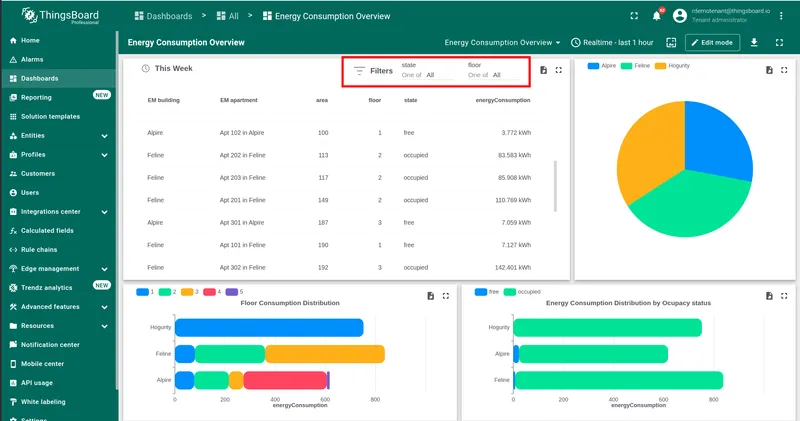Image resolution: width=800 pixels, height=421 pixels.
Task: Toggle fullscreen icon in top header
Action: [634, 16]
